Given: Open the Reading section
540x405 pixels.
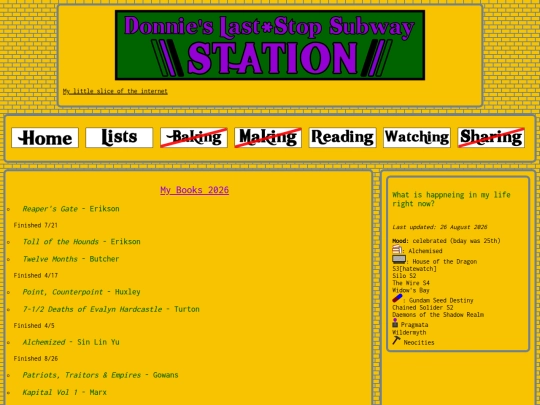Looking at the screenshot, I should (x=342, y=138).
